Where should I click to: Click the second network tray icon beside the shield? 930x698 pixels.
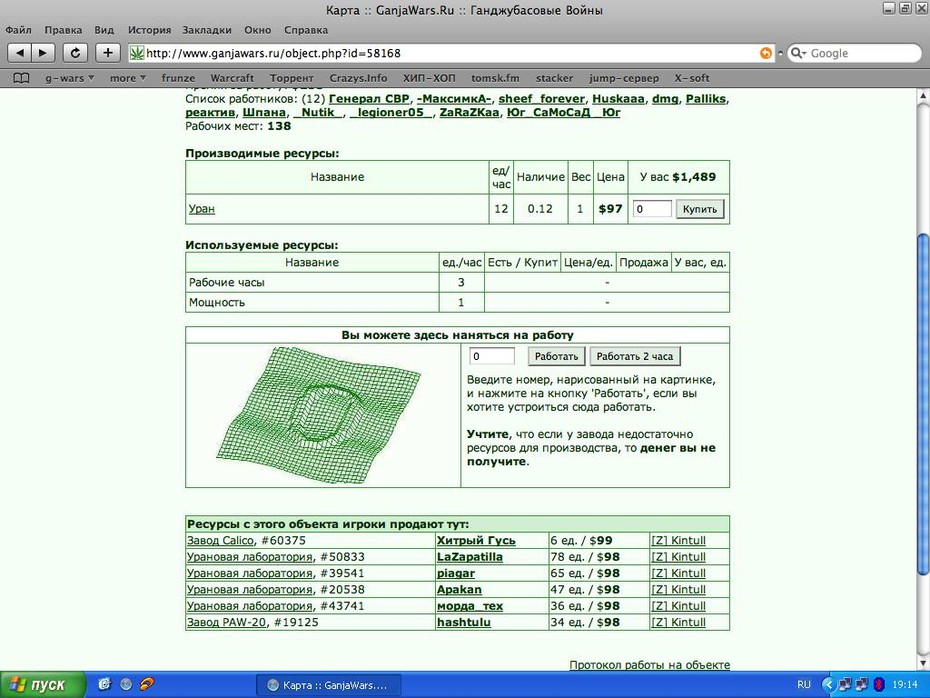coord(862,684)
